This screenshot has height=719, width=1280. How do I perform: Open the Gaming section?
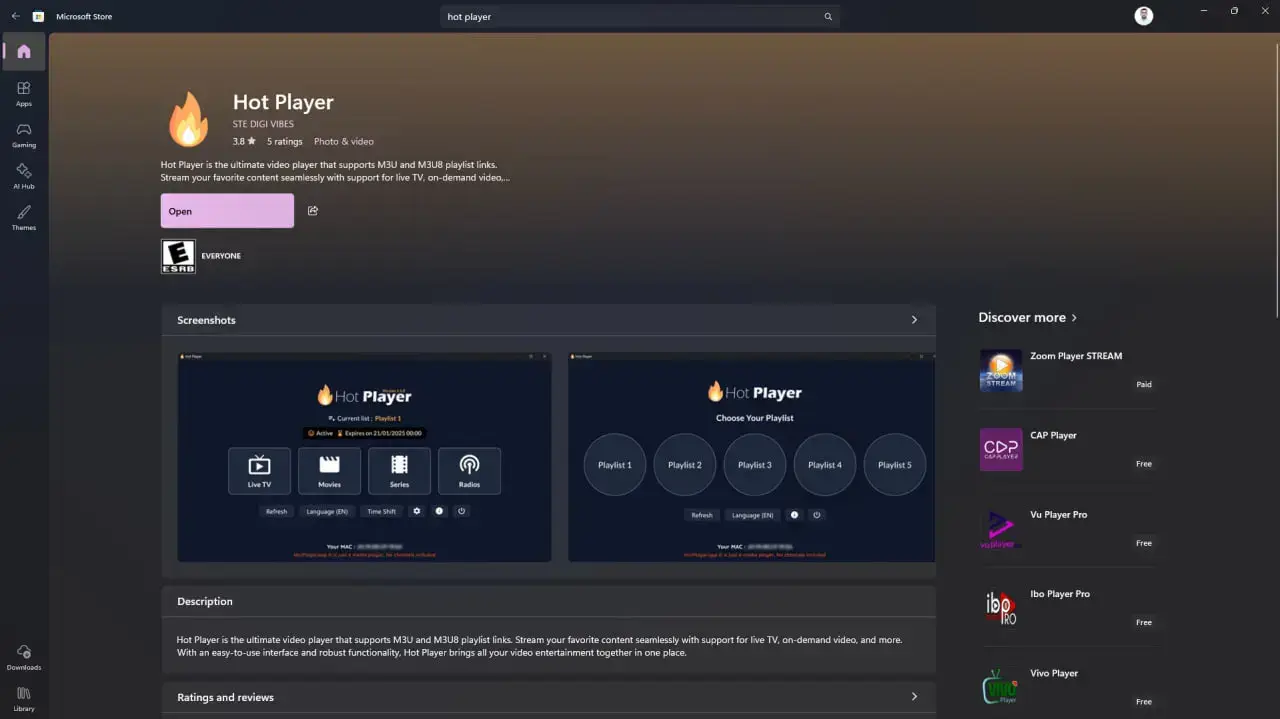[24, 135]
